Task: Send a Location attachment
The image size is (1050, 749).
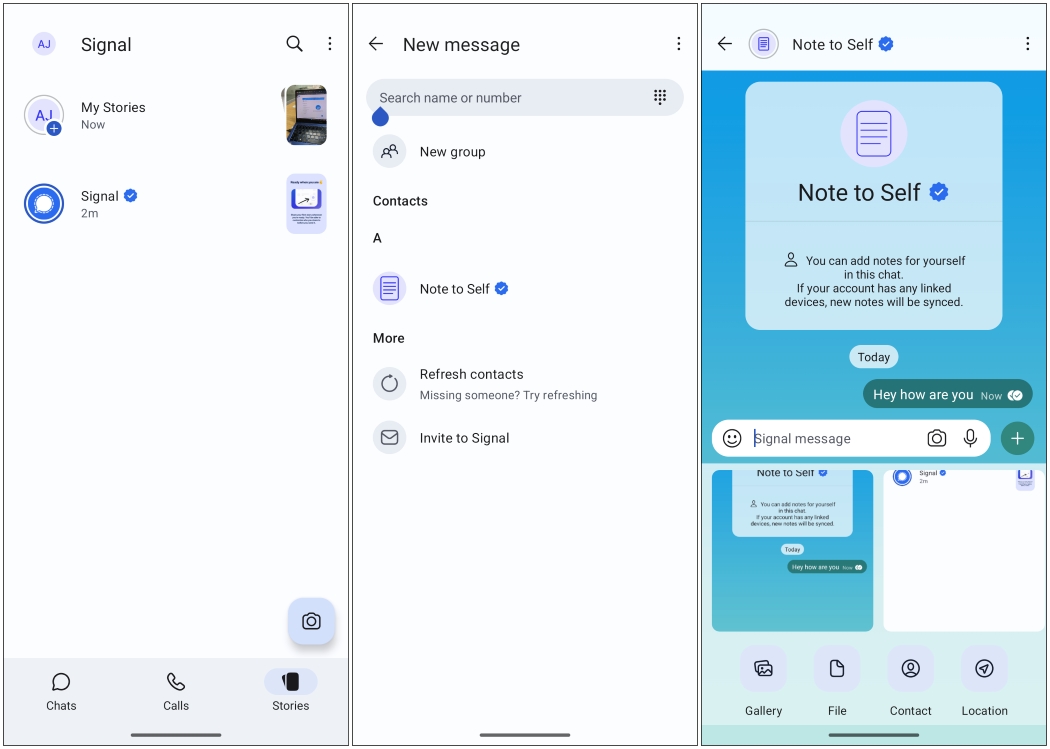Action: (984, 683)
